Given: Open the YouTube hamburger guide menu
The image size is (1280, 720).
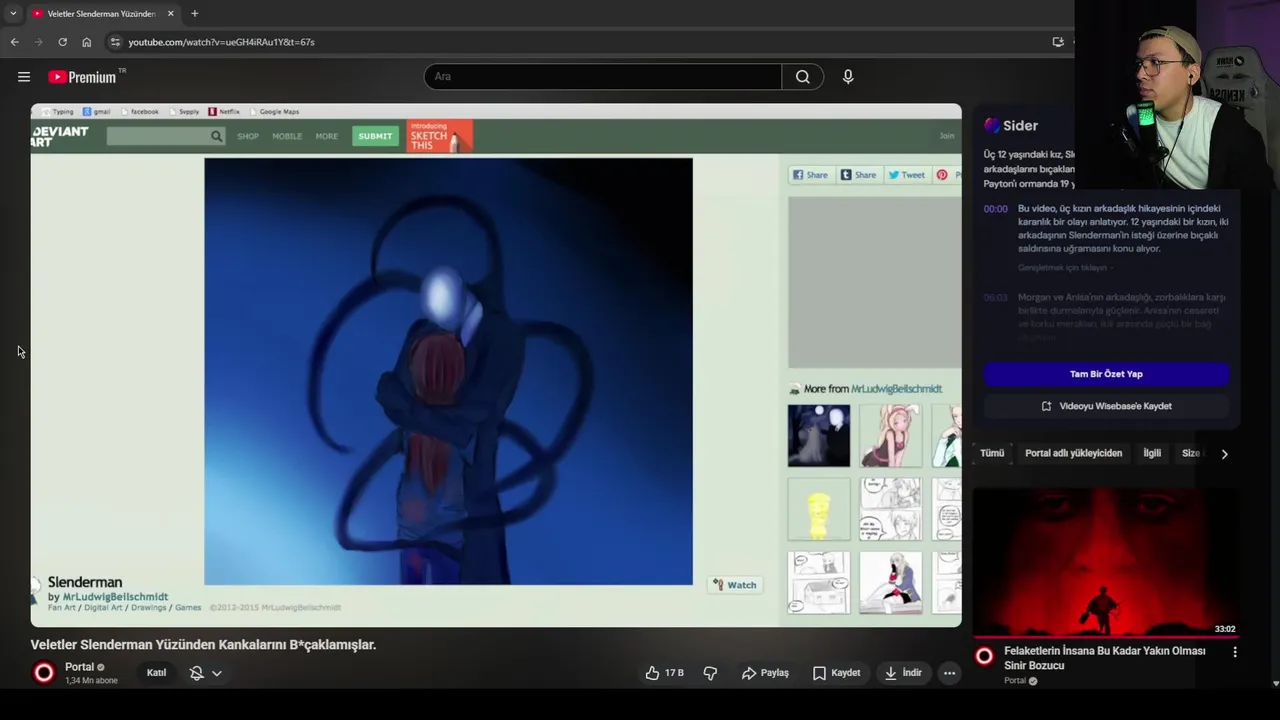Looking at the screenshot, I should click(x=24, y=77).
